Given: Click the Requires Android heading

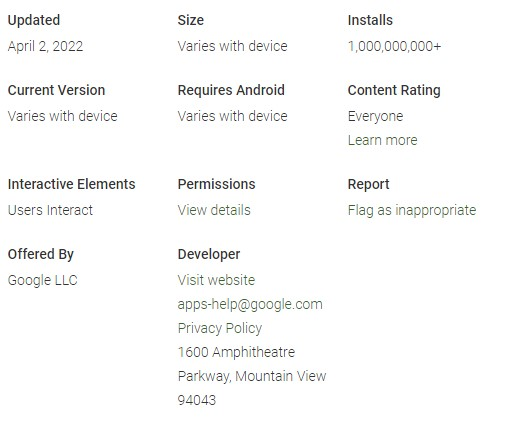Looking at the screenshot, I should coord(231,90).
